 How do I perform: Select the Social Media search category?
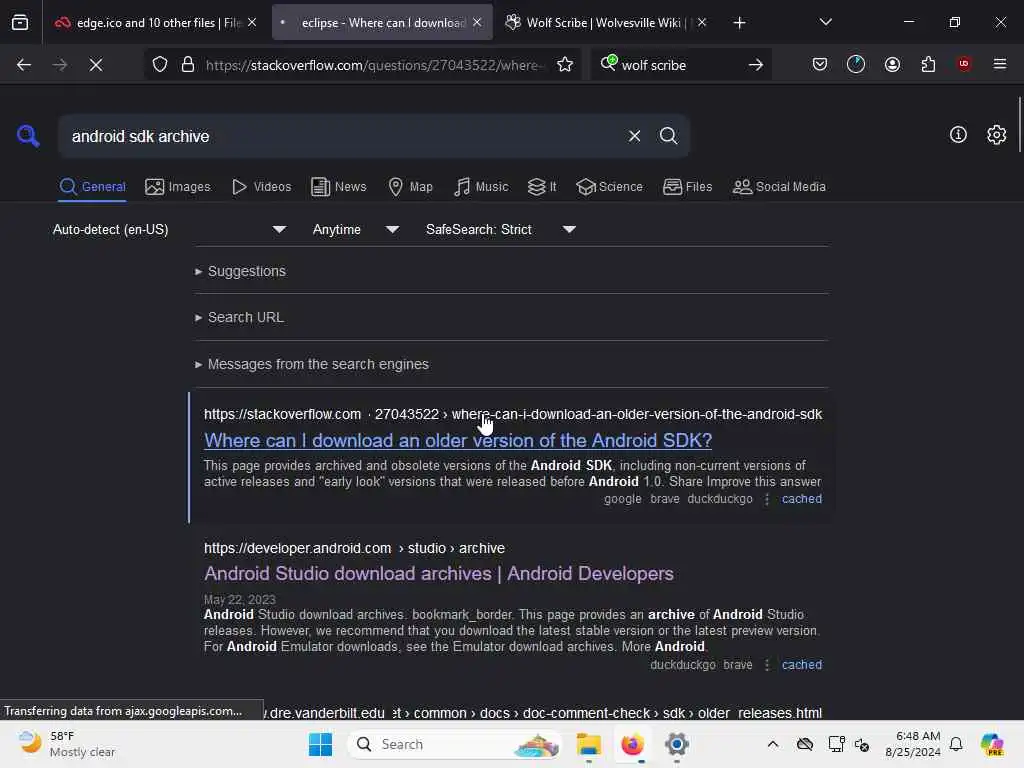click(x=779, y=187)
